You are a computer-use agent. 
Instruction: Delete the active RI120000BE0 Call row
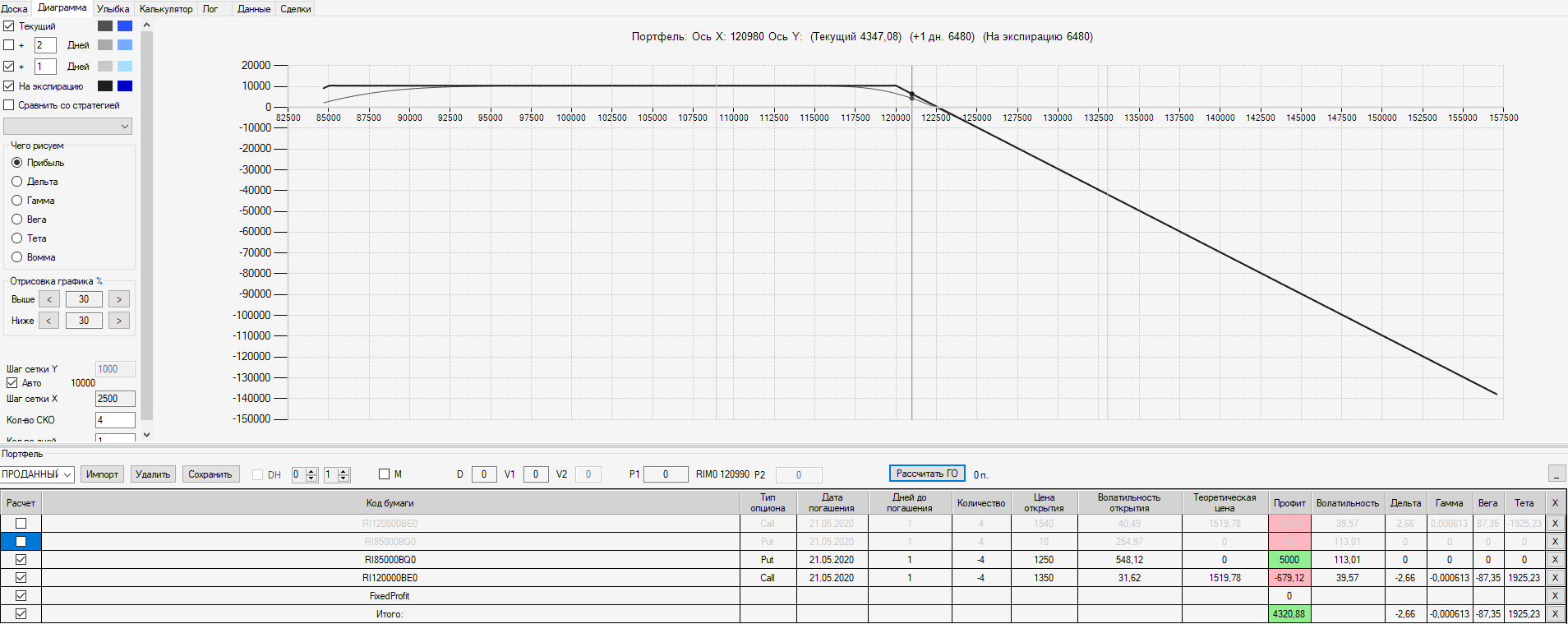click(x=1555, y=578)
